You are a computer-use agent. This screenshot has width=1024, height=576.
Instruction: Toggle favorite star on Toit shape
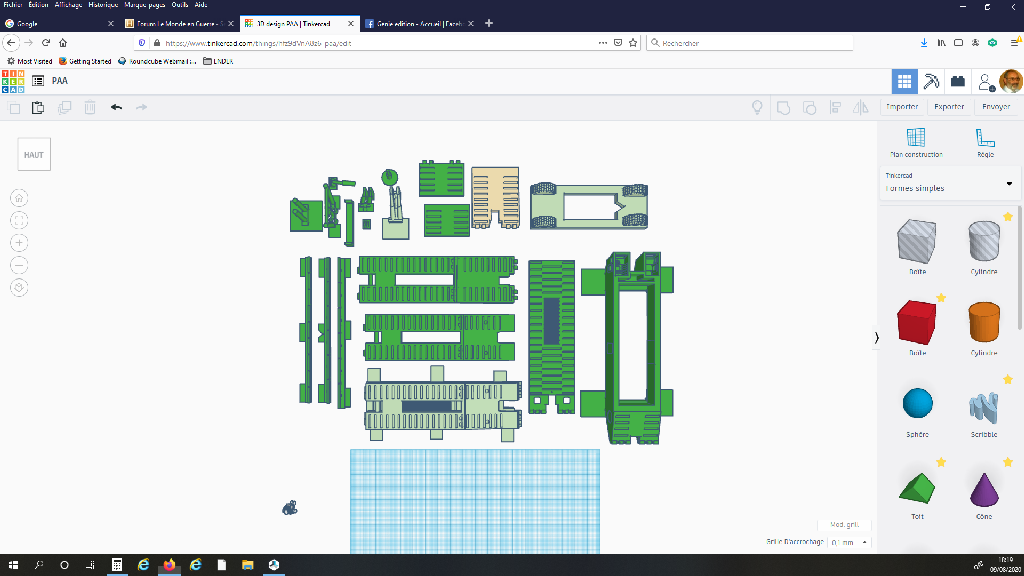(x=941, y=462)
